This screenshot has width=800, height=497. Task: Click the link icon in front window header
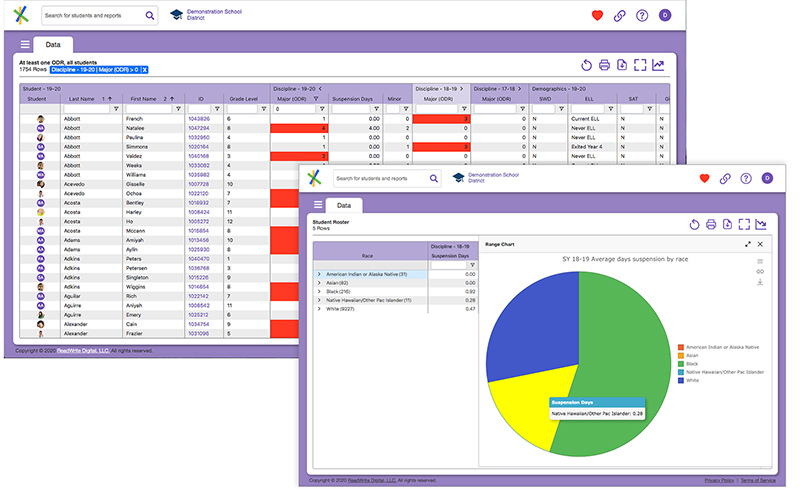[x=725, y=178]
